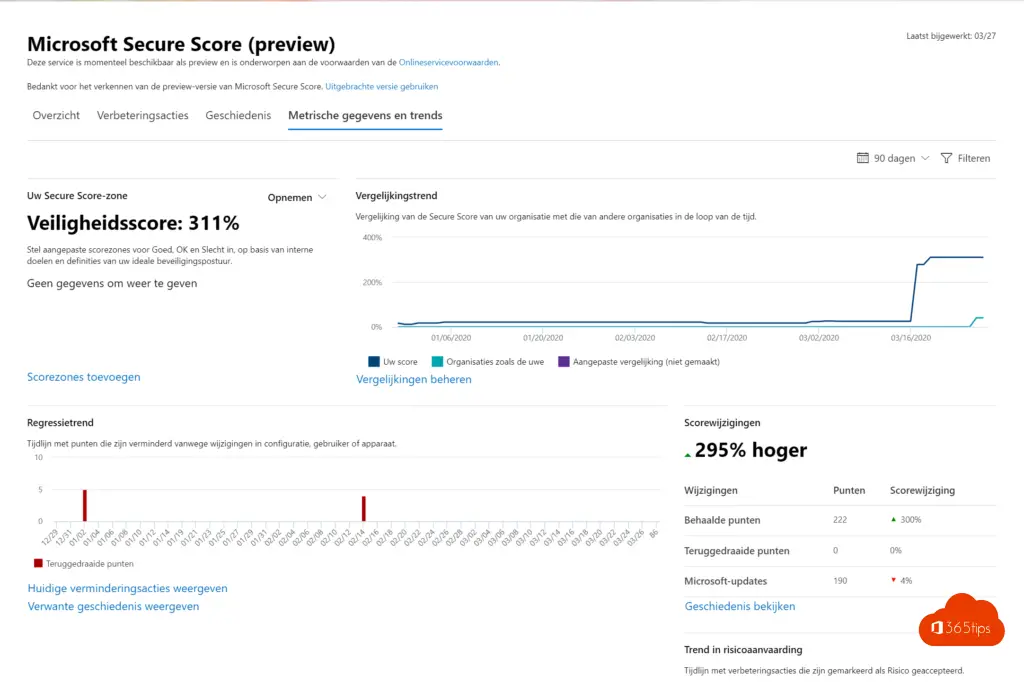Viewport: 1024px width, 682px height.
Task: Click the red regression bar at 02/14
Action: [364, 509]
